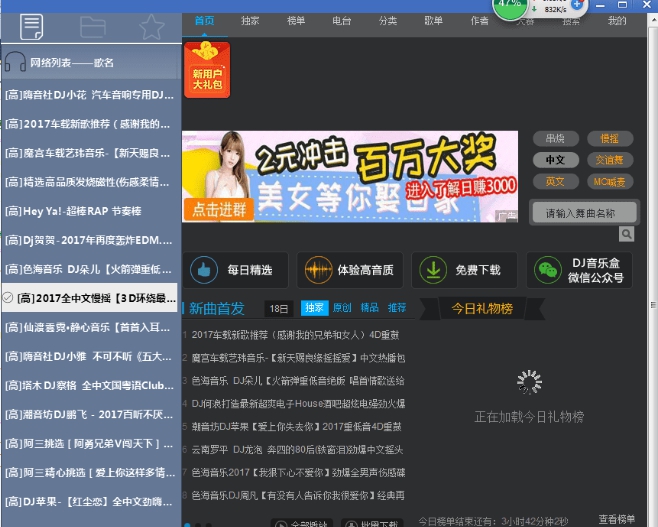The image size is (658, 527).
Task: Select playlist row DJ苹果-【红尘恋】
Action: pyautogui.click(x=91, y=501)
